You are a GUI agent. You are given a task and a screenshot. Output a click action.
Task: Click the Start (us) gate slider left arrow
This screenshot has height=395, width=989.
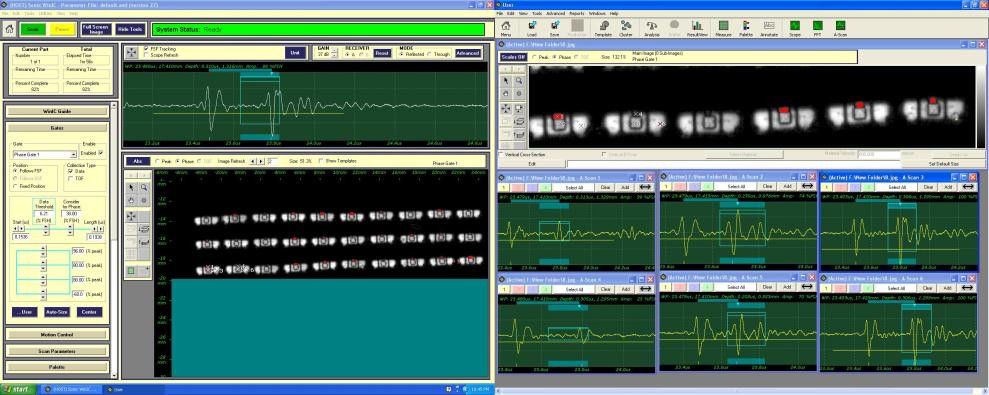[15, 229]
